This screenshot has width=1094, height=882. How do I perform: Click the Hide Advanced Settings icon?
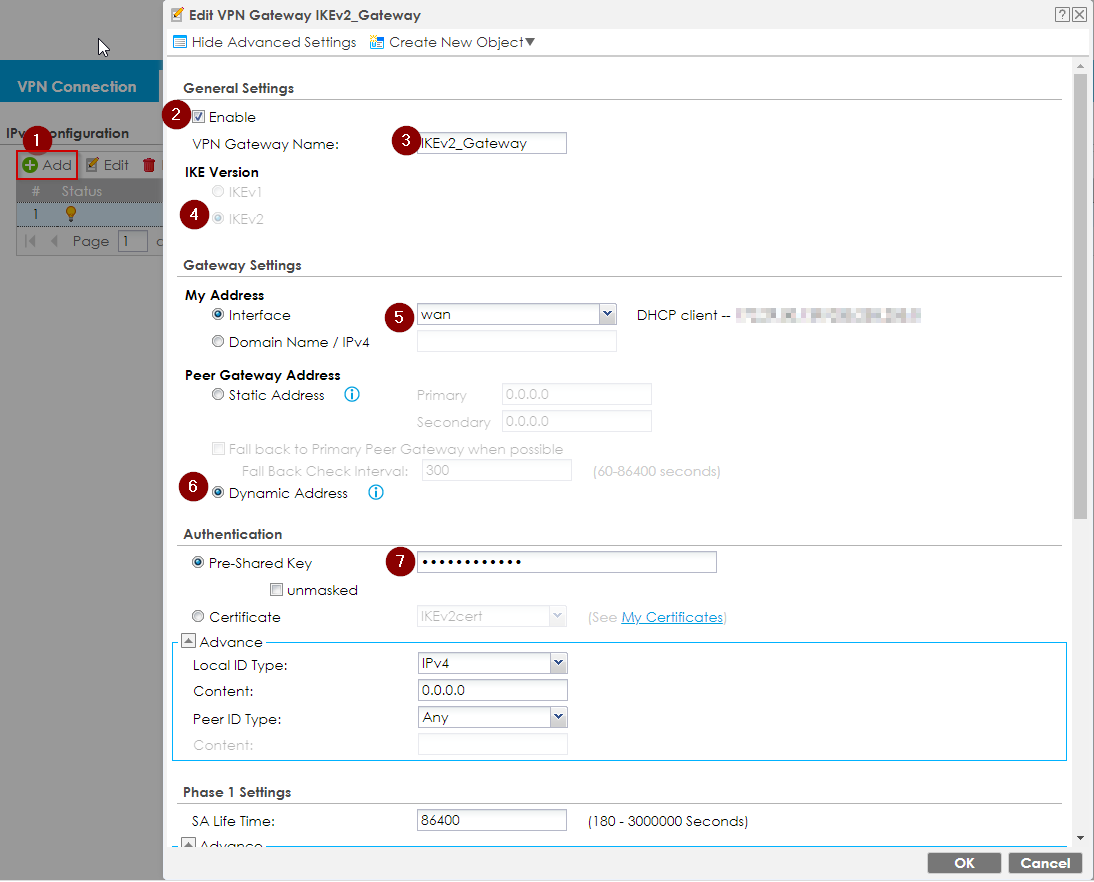[180, 42]
